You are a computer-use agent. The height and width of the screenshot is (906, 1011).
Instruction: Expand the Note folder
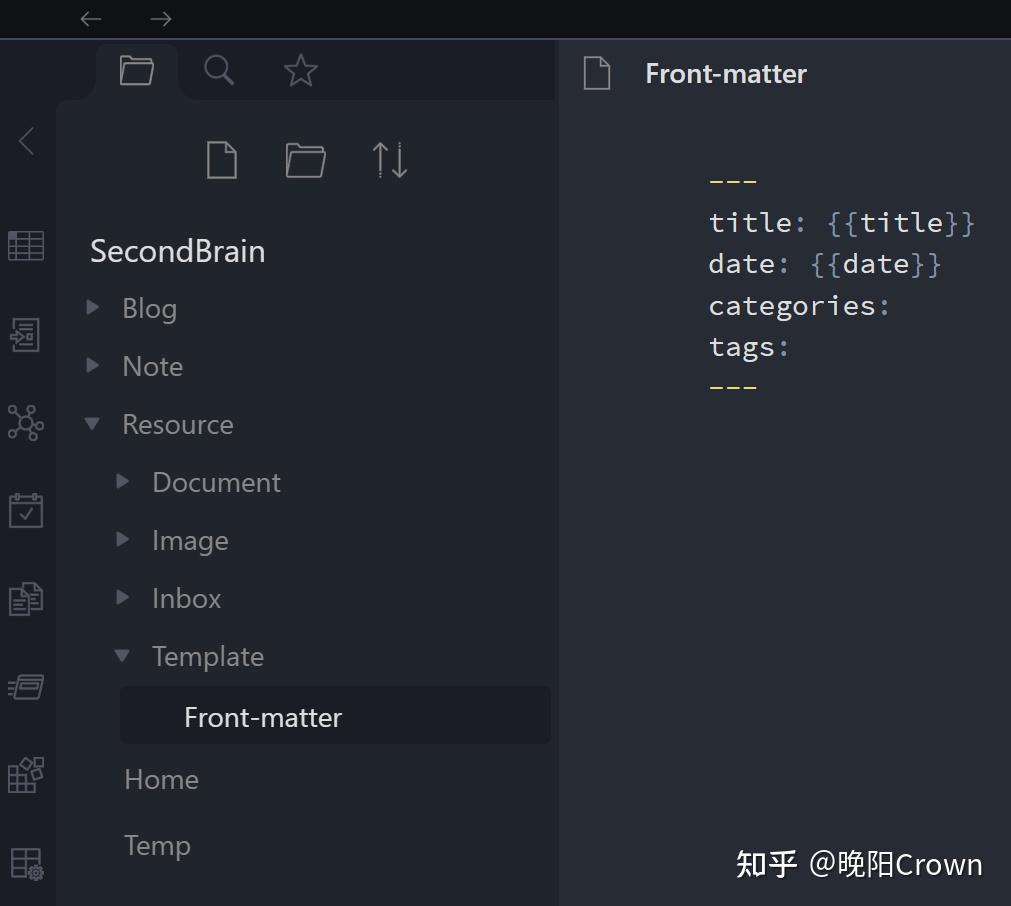[93, 366]
